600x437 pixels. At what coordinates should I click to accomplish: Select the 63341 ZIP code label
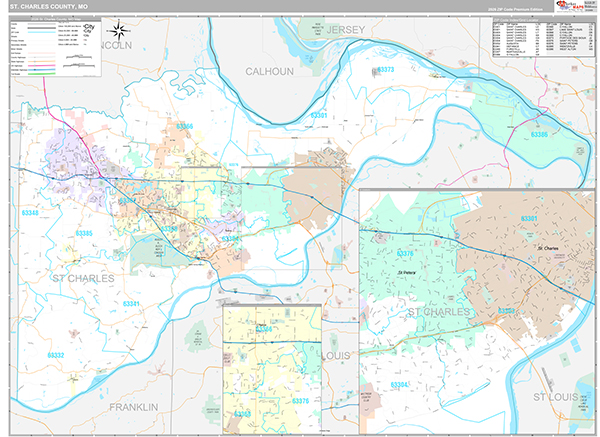click(x=131, y=302)
